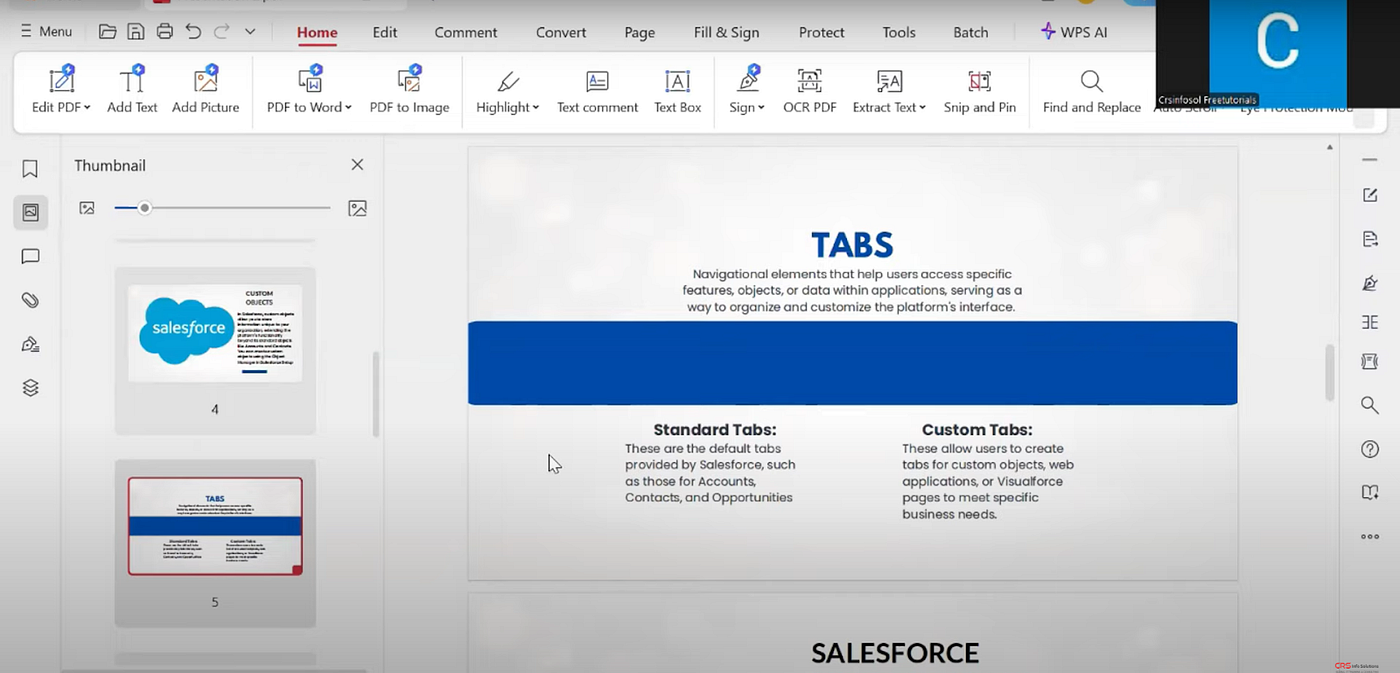The width and height of the screenshot is (1400, 673).
Task: Open the more options ellipsis icon
Action: click(x=1370, y=537)
